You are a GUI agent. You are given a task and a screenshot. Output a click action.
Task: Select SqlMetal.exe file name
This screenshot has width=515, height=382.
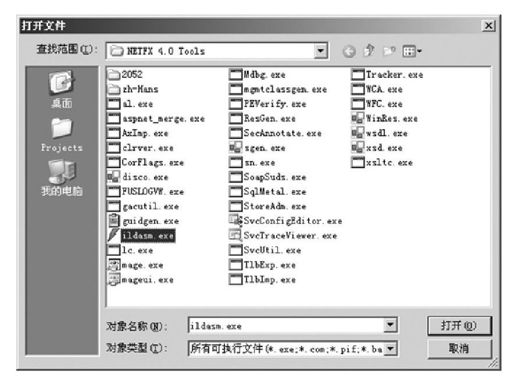click(x=275, y=192)
